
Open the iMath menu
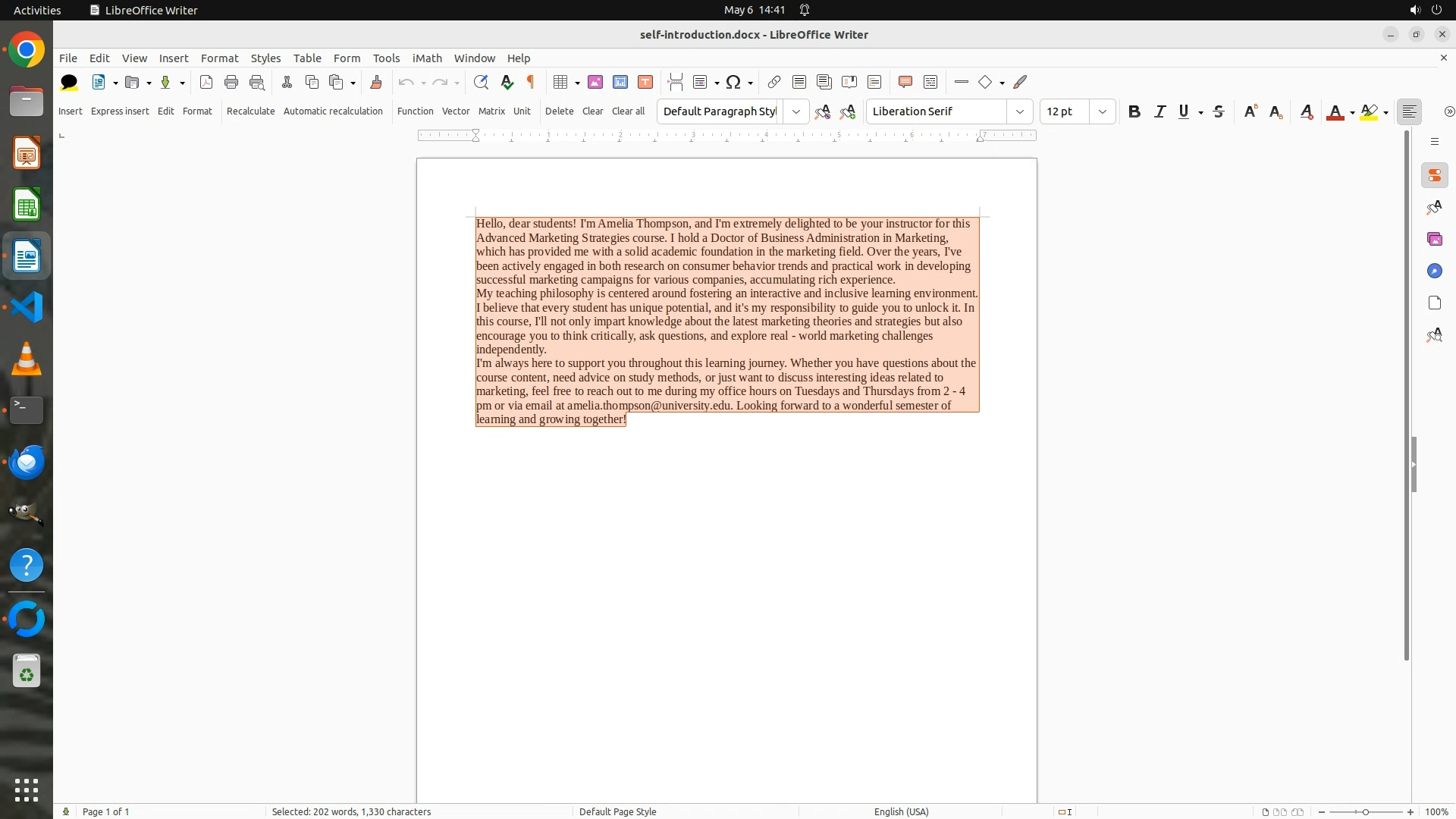[426, 58]
